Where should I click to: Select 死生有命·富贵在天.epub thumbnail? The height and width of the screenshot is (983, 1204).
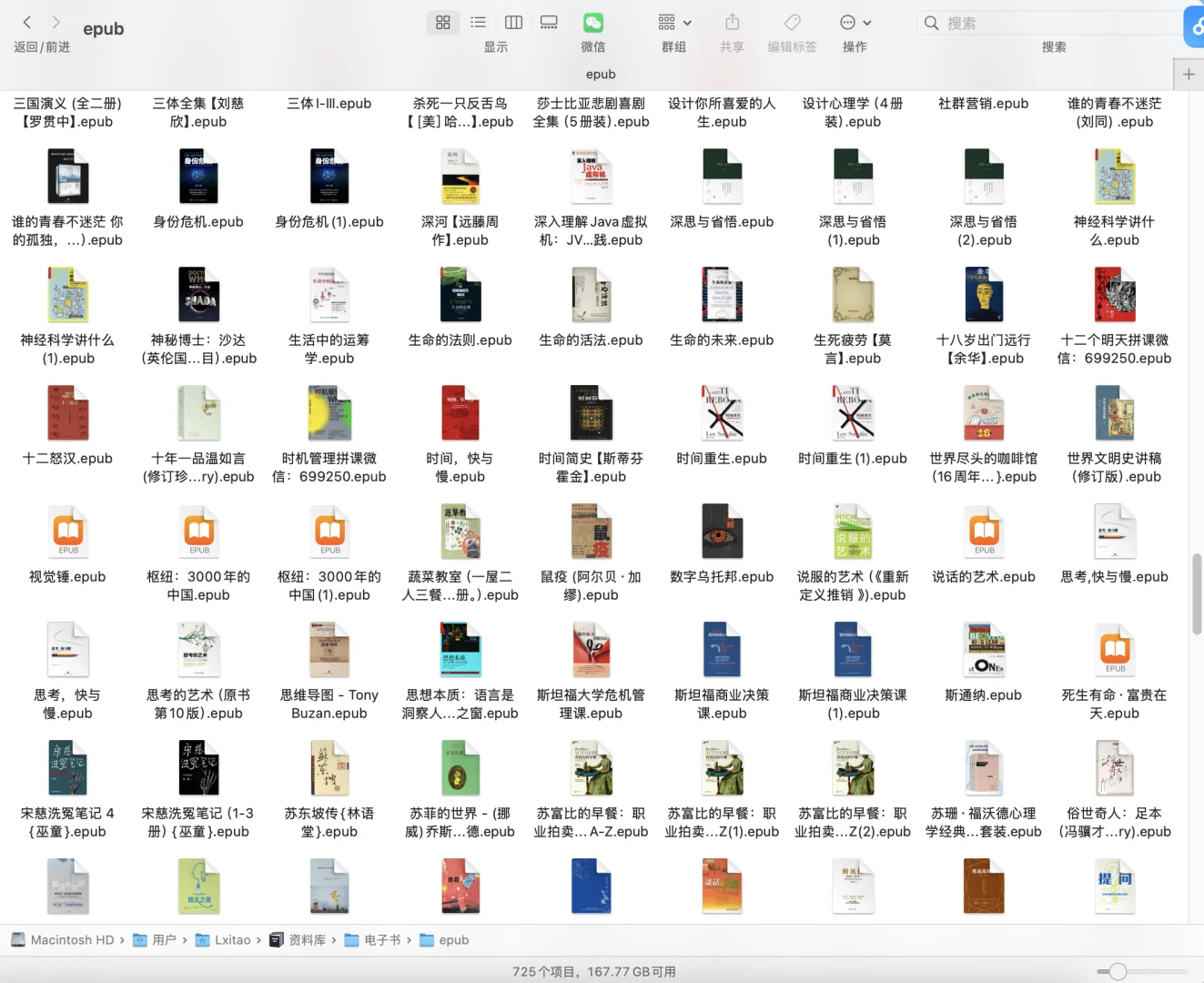(1115, 649)
